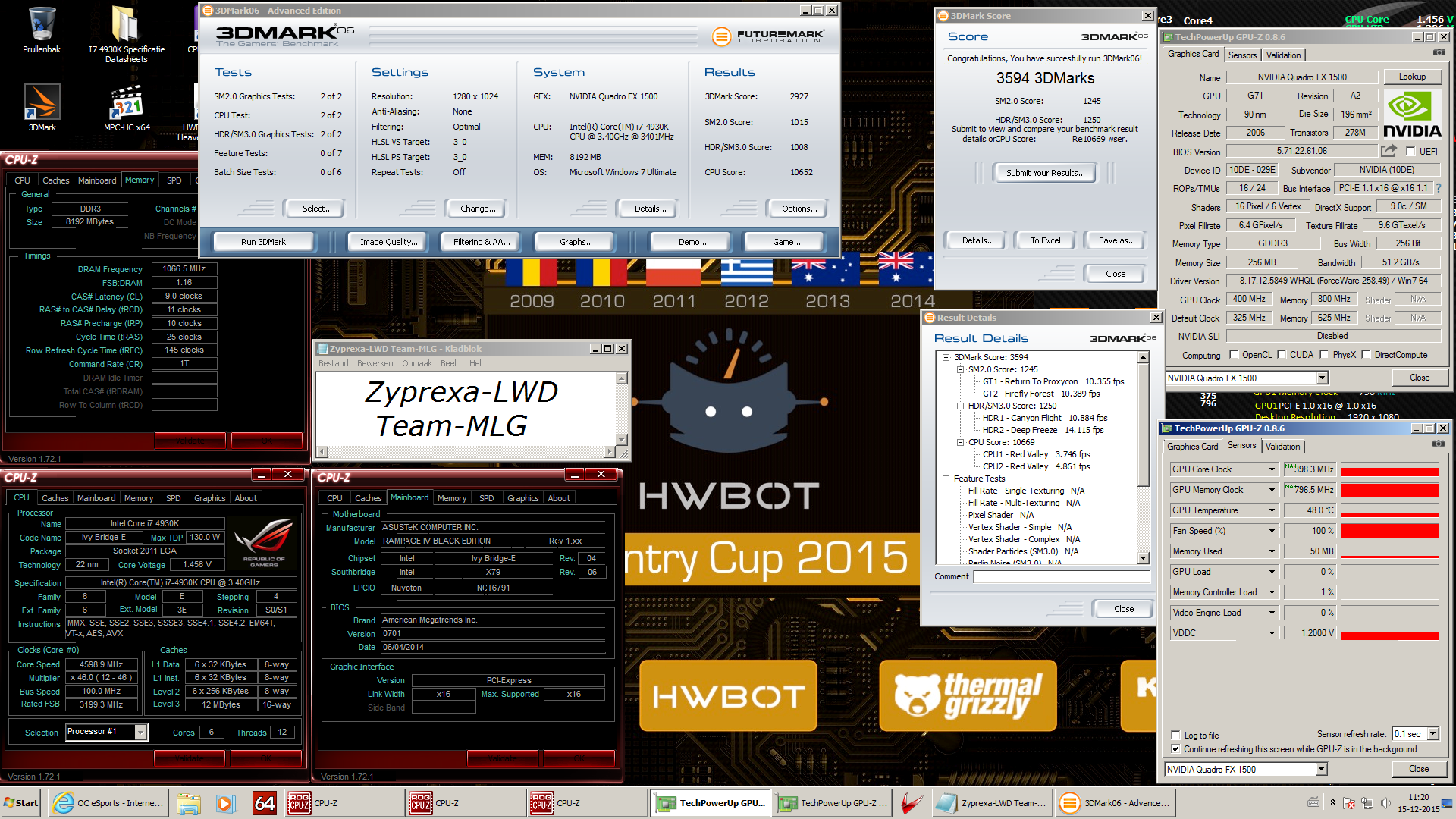Image resolution: width=1456 pixels, height=819 pixels.
Task: Click the Comment input field in Result Details
Action: [x=1062, y=577]
